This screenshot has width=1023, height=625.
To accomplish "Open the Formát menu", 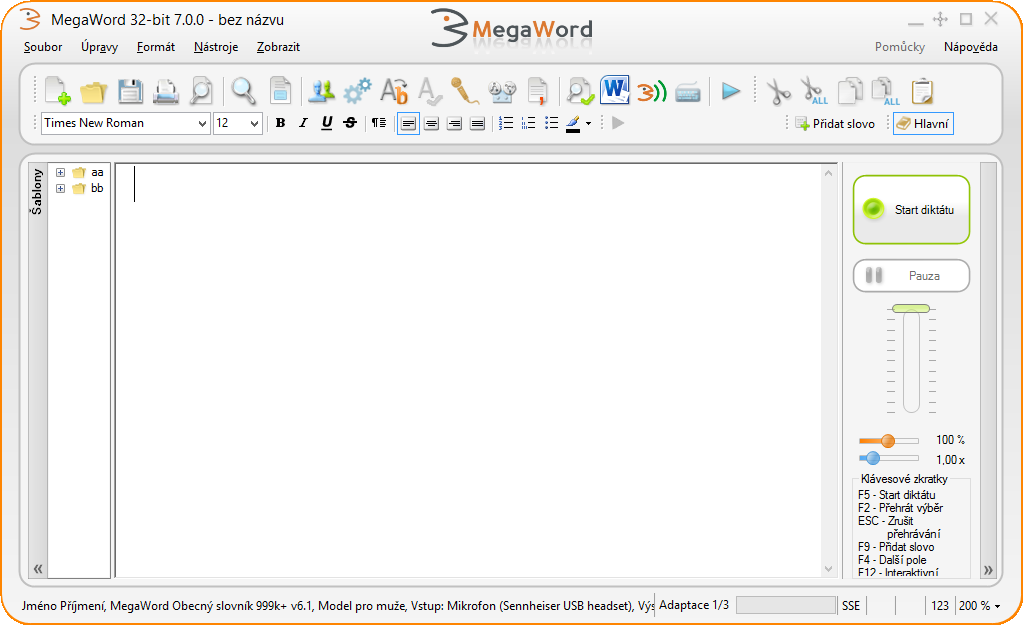I will tap(155, 47).
